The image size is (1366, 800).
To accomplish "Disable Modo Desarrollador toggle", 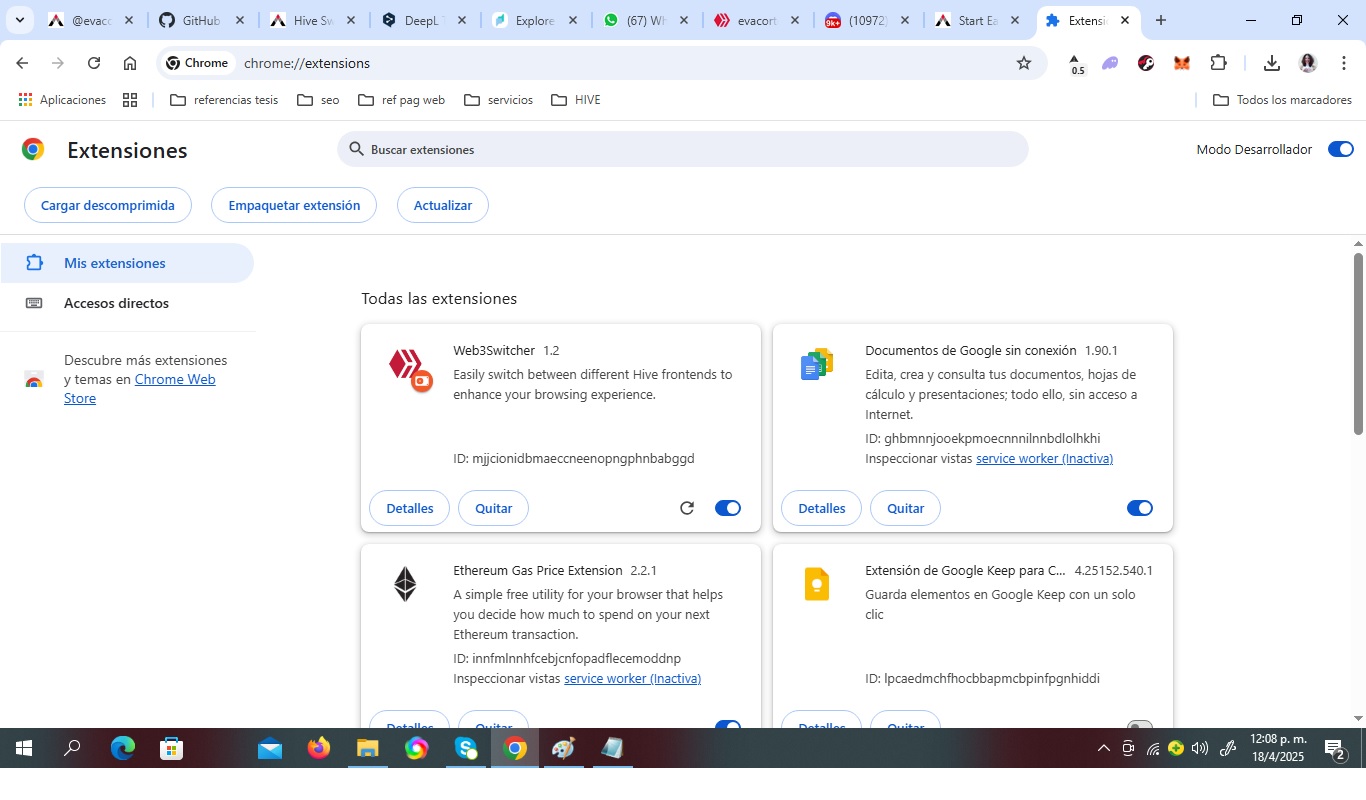I will [x=1340, y=149].
